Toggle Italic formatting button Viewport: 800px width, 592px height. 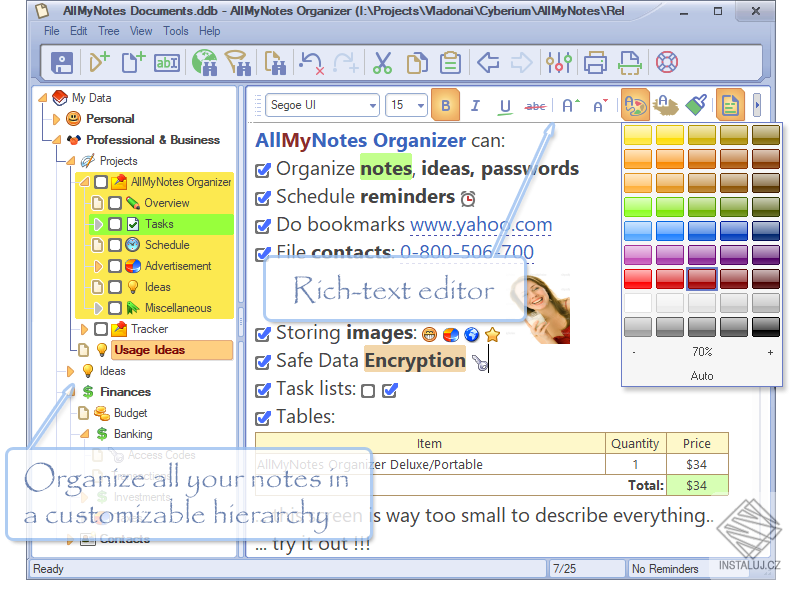click(475, 106)
